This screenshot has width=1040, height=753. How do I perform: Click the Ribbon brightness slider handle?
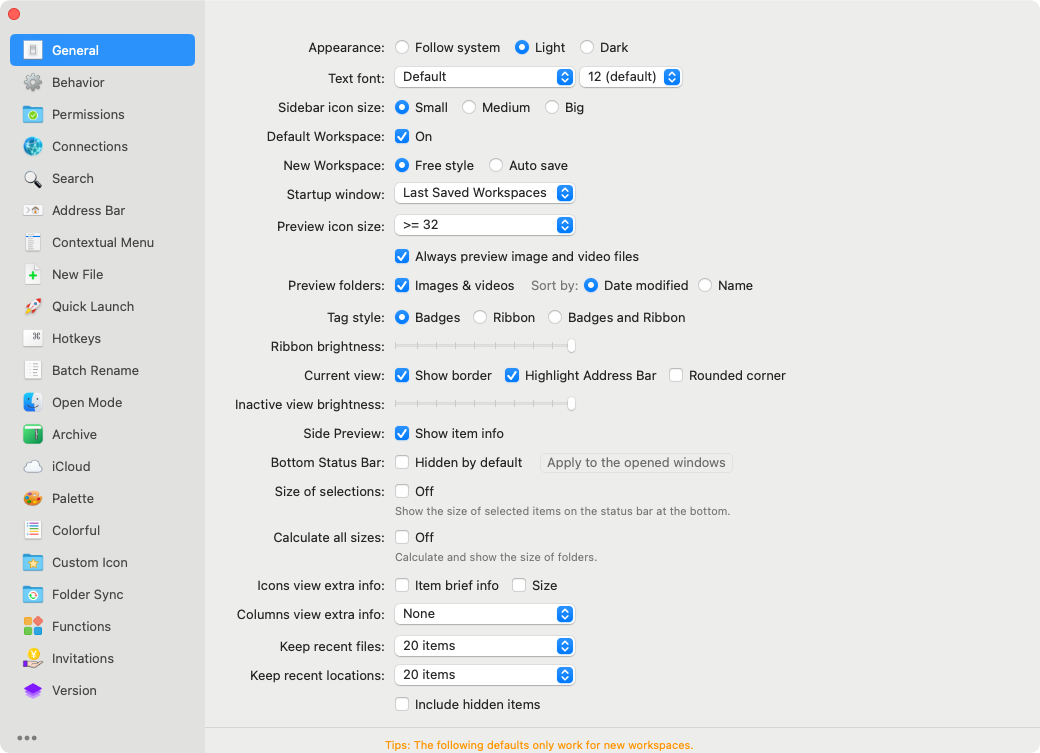pyautogui.click(x=571, y=346)
